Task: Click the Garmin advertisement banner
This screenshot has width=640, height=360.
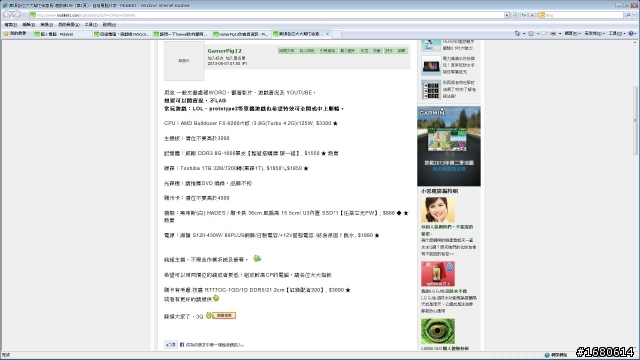Action: tap(449, 146)
